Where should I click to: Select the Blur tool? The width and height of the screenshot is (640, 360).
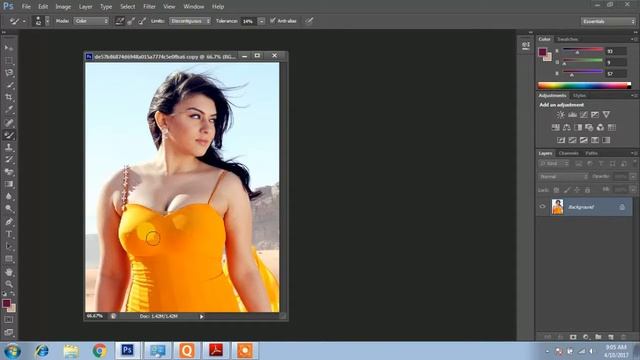[9, 196]
